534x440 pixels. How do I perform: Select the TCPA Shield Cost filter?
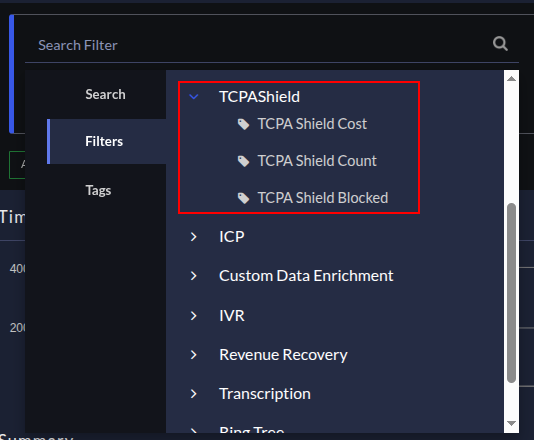click(x=312, y=124)
